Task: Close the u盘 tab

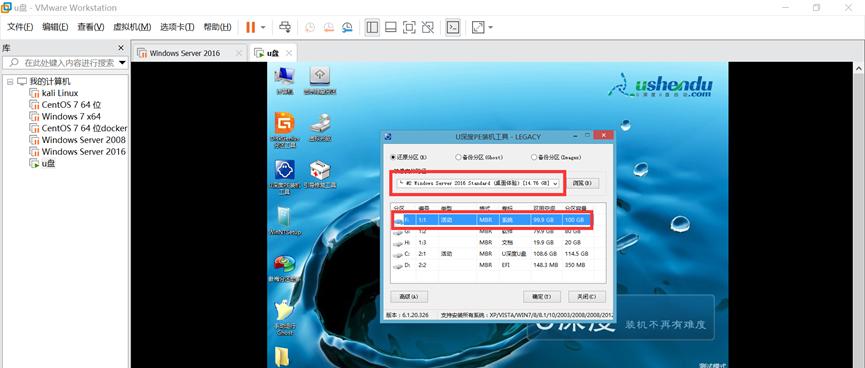Action: coord(289,53)
